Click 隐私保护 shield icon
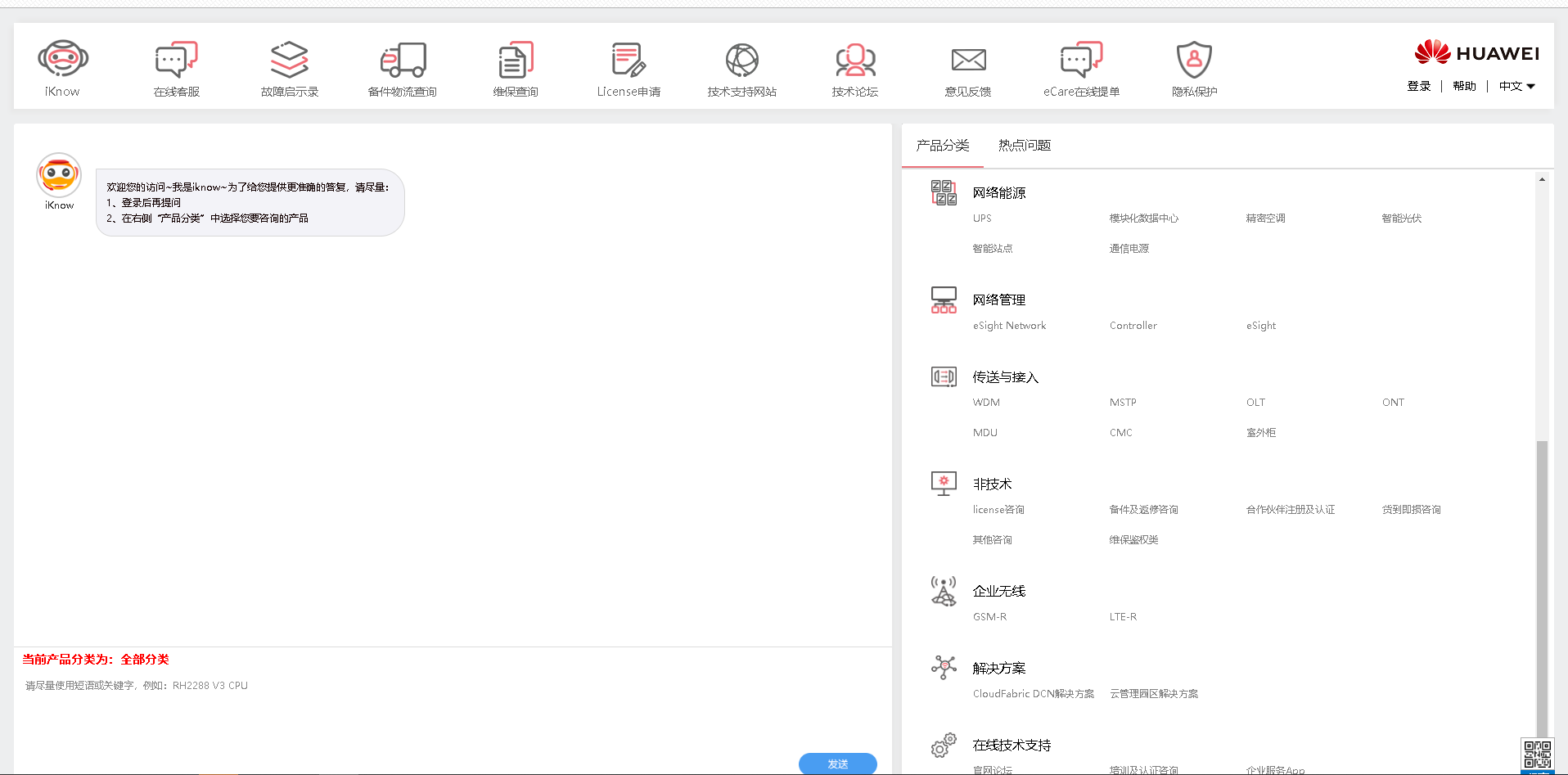This screenshot has height=775, width=1568. coord(1194,59)
